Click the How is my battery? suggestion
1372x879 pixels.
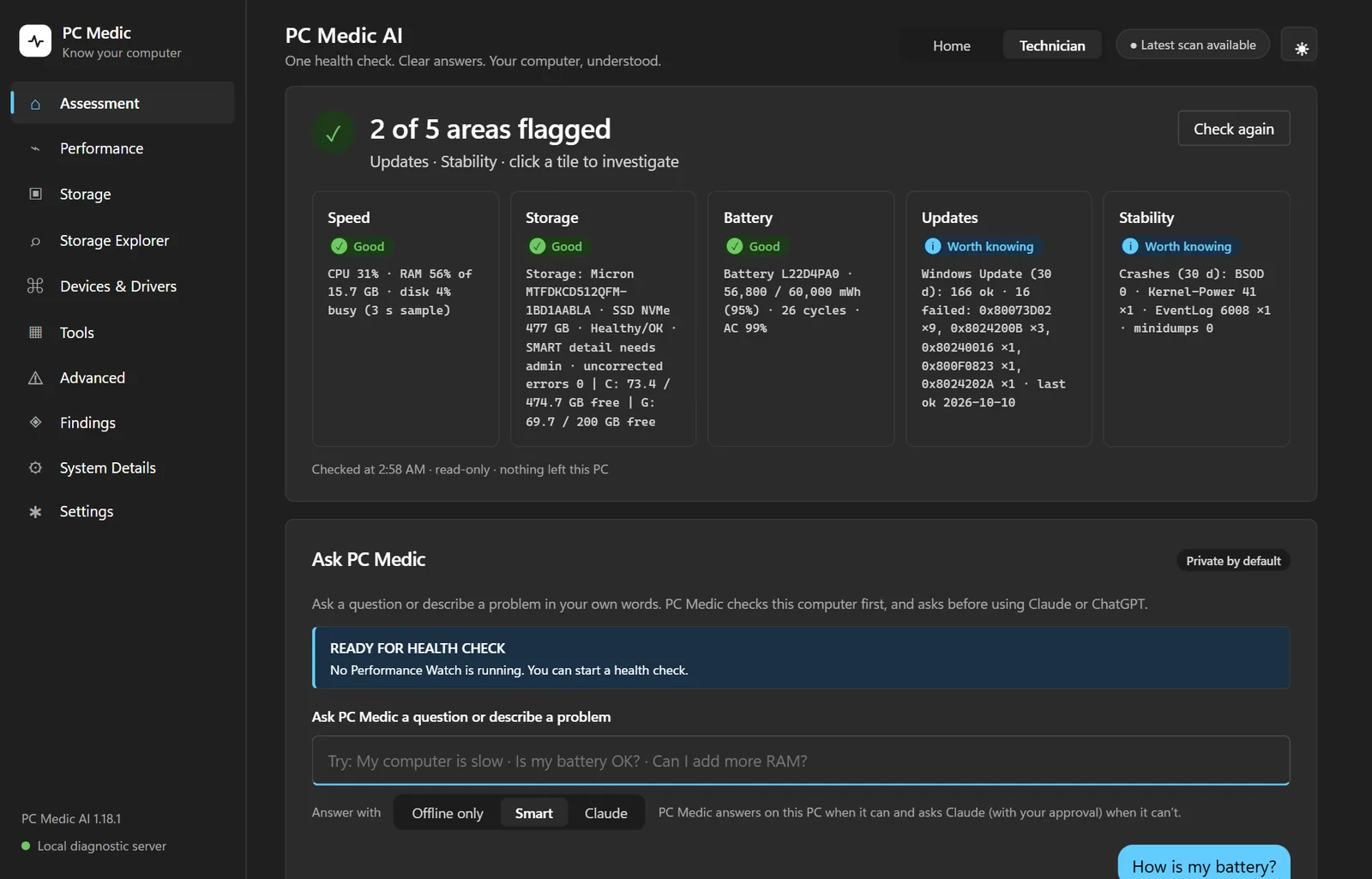(x=1204, y=864)
